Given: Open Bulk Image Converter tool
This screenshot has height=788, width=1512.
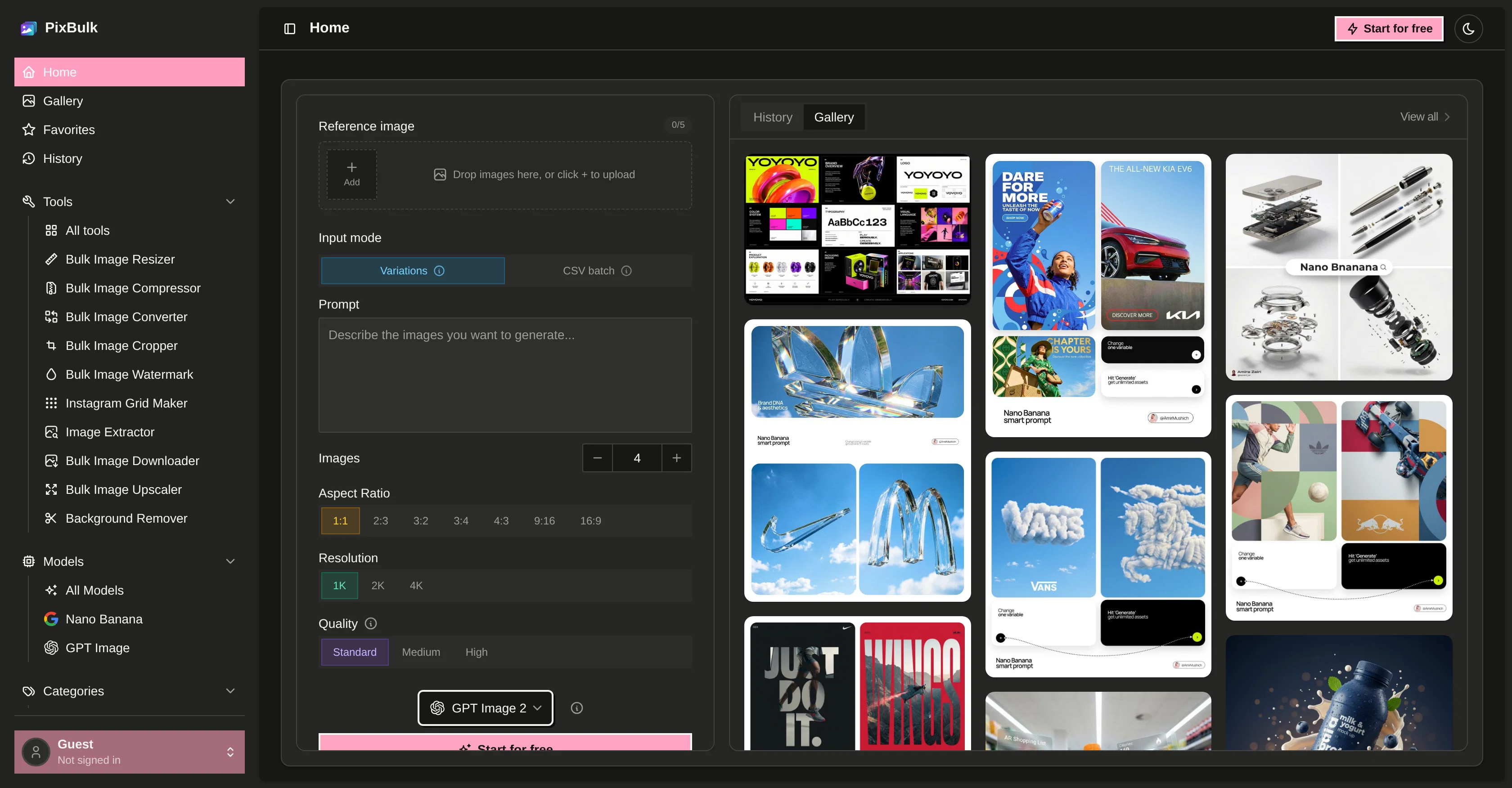Looking at the screenshot, I should (141, 317).
